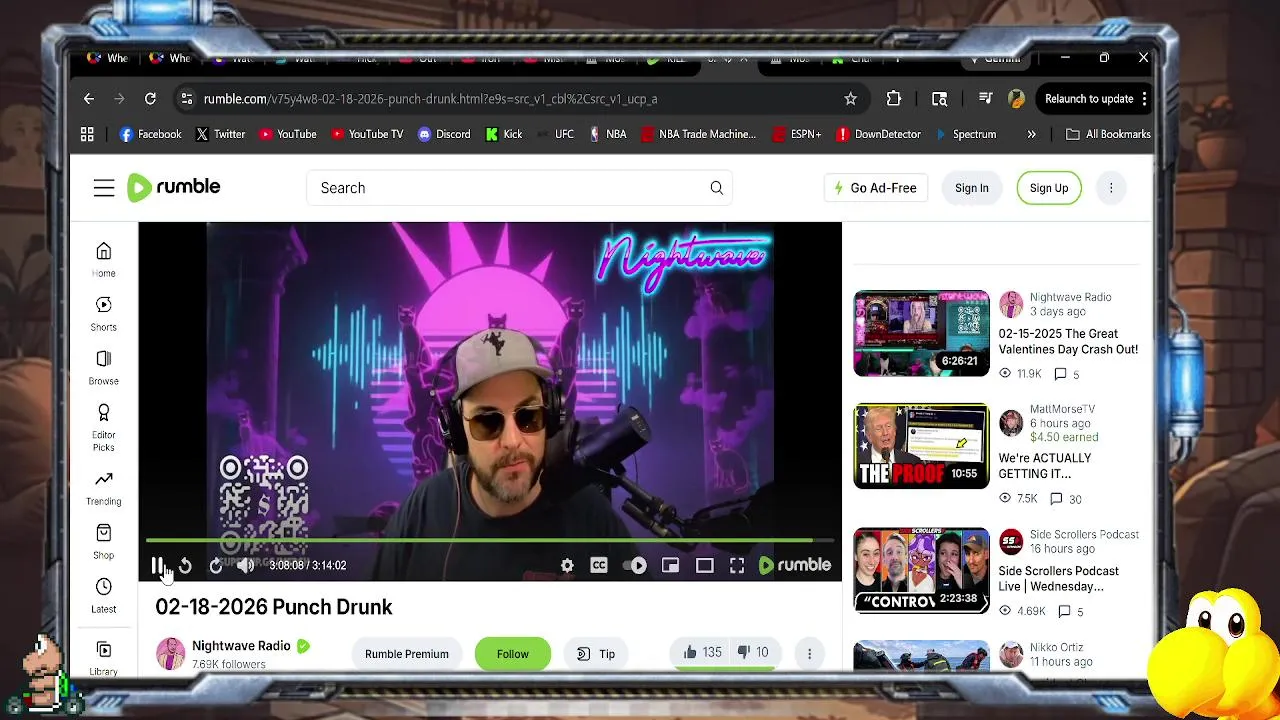Open the YouTube TV bookmark
Screen dimensions: 1280x720
pos(366,134)
